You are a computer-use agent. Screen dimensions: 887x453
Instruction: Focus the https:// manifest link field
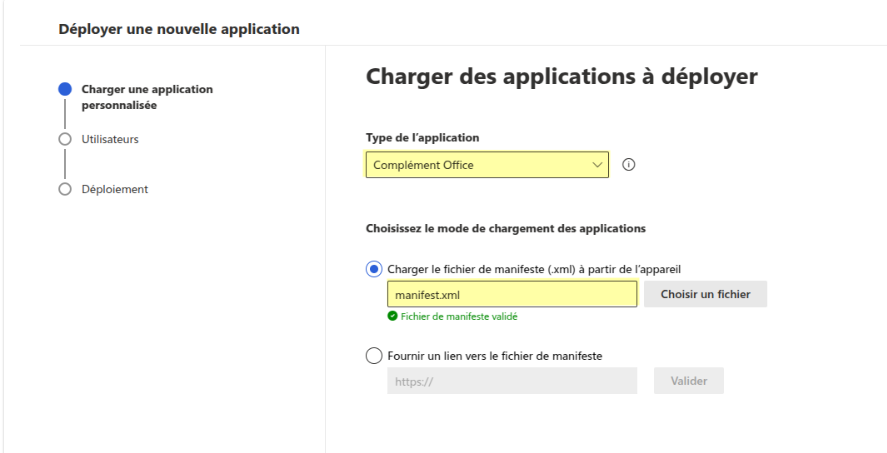pyautogui.click(x=511, y=381)
